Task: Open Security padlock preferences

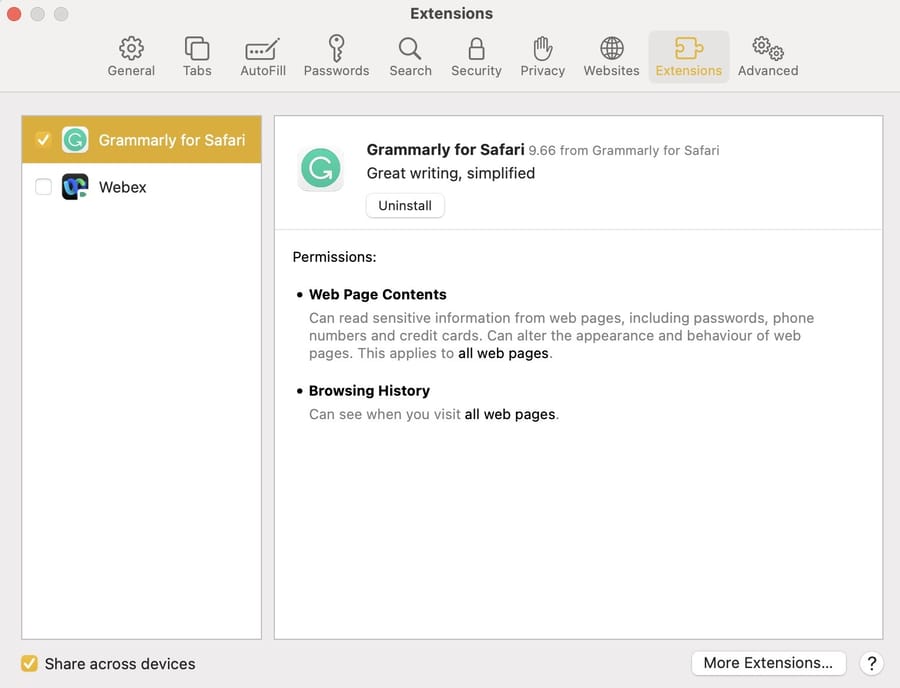Action: (476, 56)
